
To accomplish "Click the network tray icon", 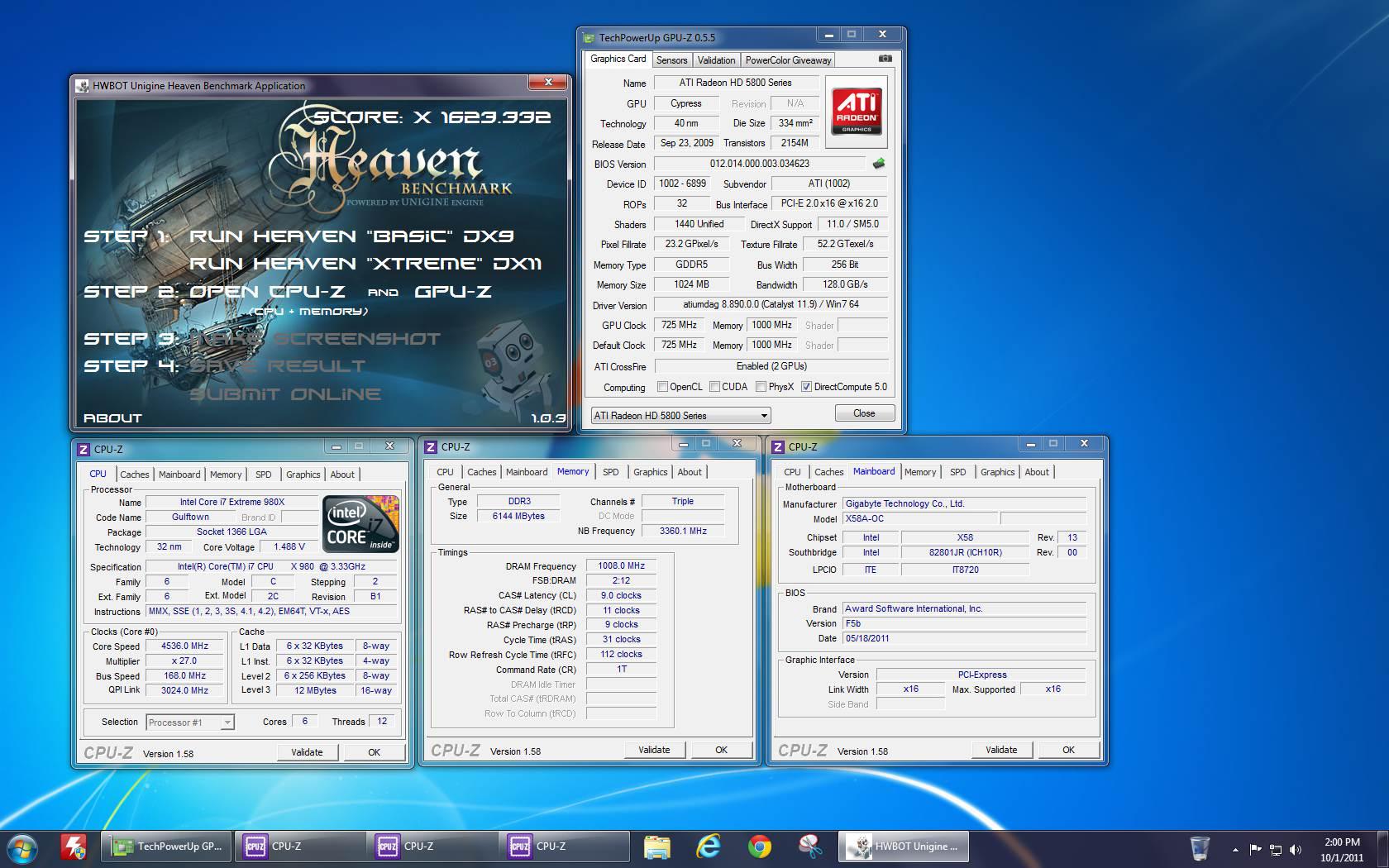I will pos(1276,849).
